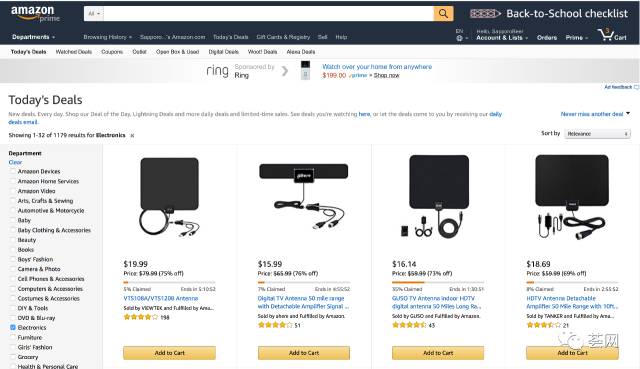Uncheck the Electronics department checkbox

coord(13,327)
